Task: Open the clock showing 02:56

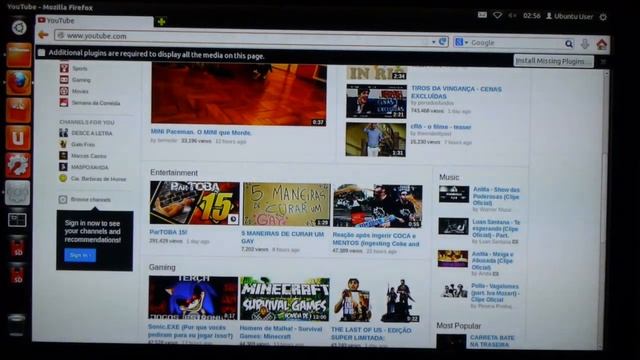Action: [531, 16]
